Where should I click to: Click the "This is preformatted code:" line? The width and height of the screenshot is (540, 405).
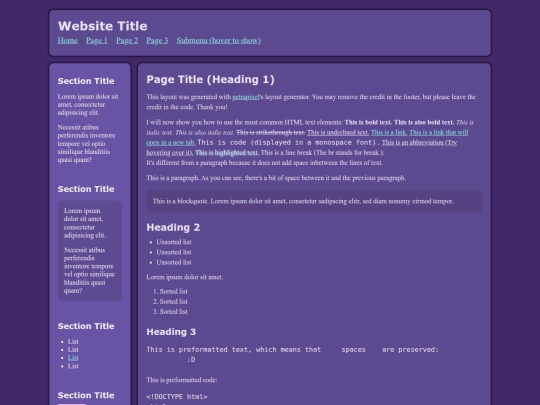tap(182, 380)
